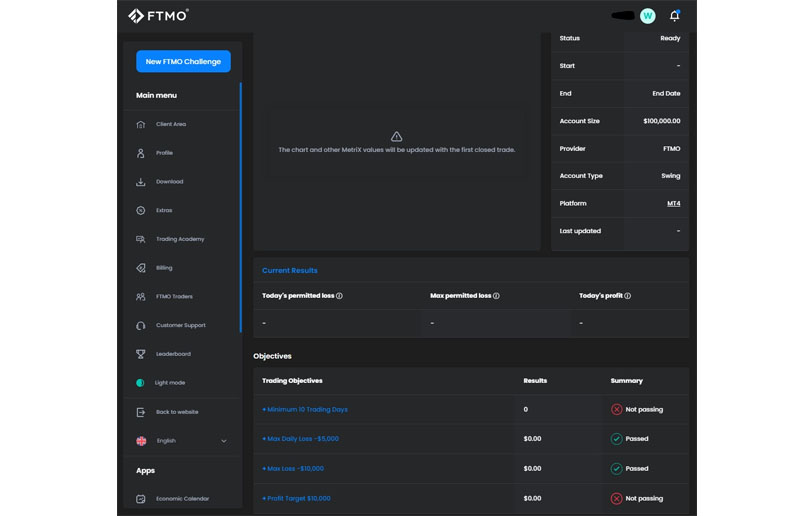
Task: Click the $100,000.00 account size value
Action: [x=662, y=121]
